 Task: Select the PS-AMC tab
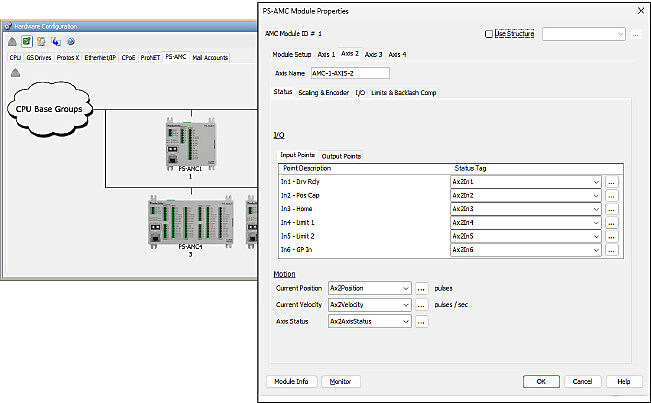(x=176, y=56)
